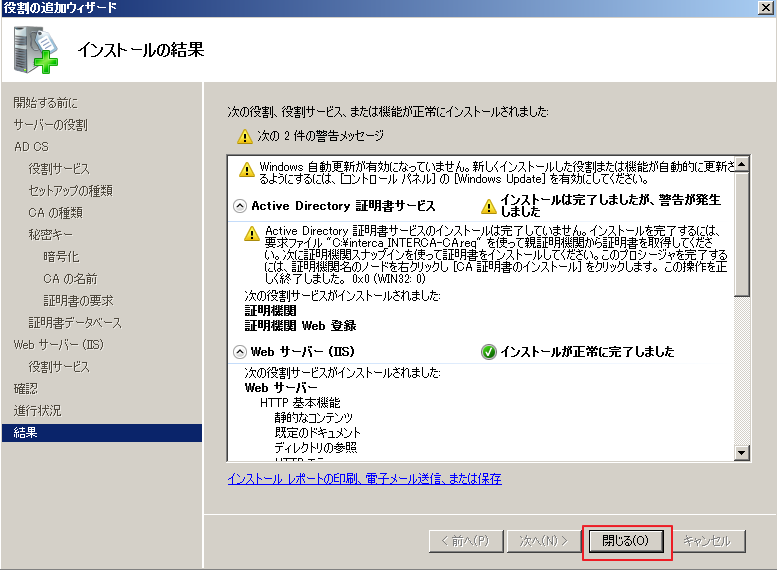Click the 証明機関 Web 登録 entry

click(300, 326)
